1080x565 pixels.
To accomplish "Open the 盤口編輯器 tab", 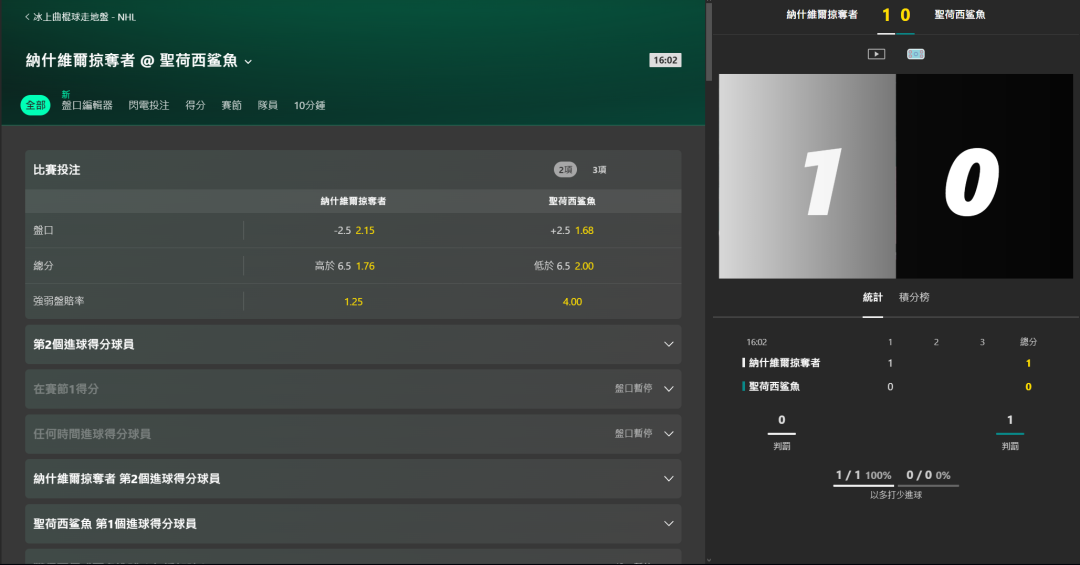I will pyautogui.click(x=87, y=105).
